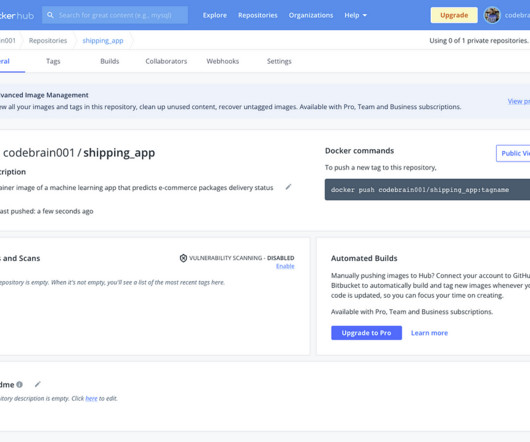Open the Webhooks tab

[x=222, y=61]
